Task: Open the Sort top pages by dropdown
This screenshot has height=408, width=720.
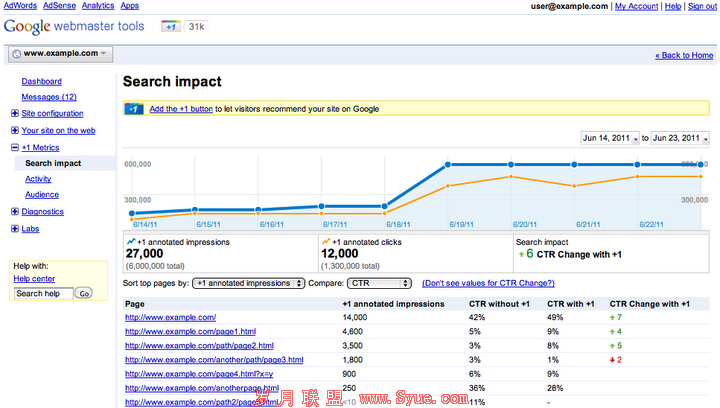Action: [x=248, y=284]
